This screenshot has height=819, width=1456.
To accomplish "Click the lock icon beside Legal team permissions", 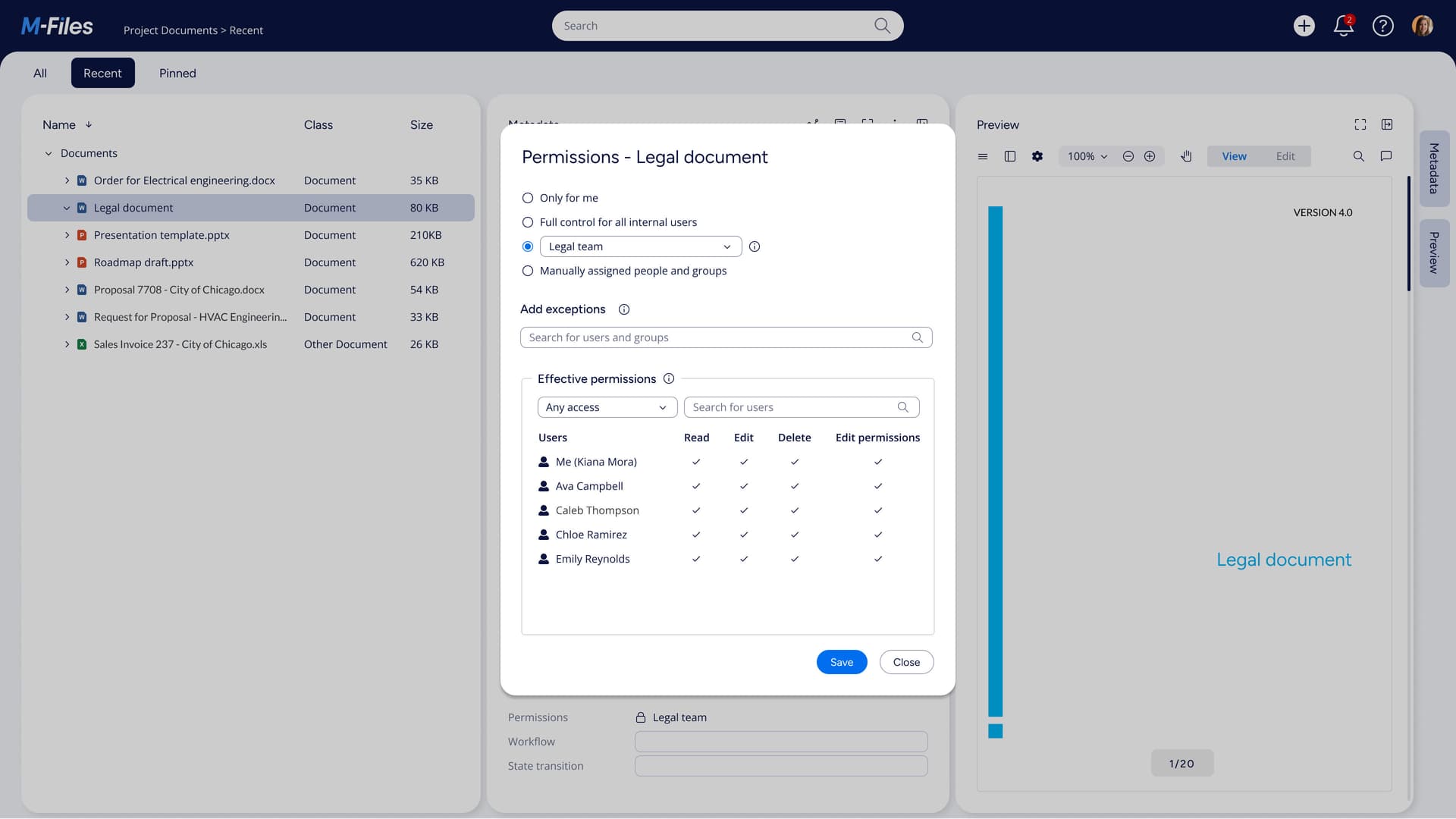I will 641,717.
